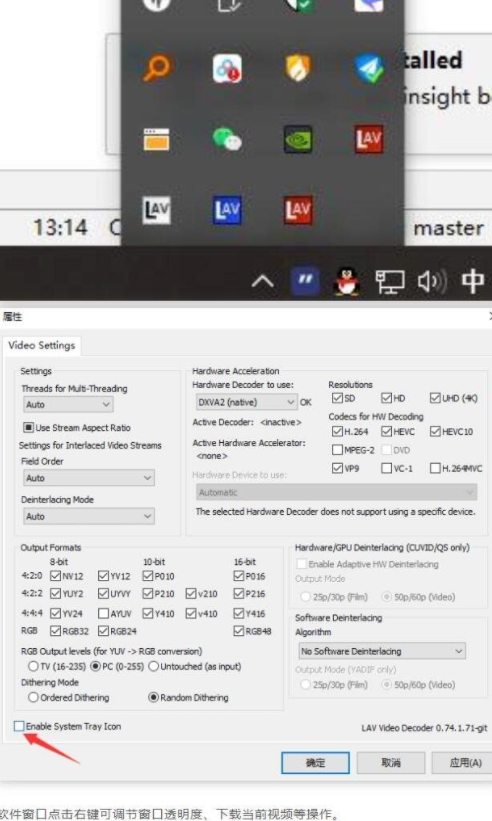This screenshot has height=821, width=492.
Task: Toggle the HEVC codec checkbox
Action: (387, 431)
